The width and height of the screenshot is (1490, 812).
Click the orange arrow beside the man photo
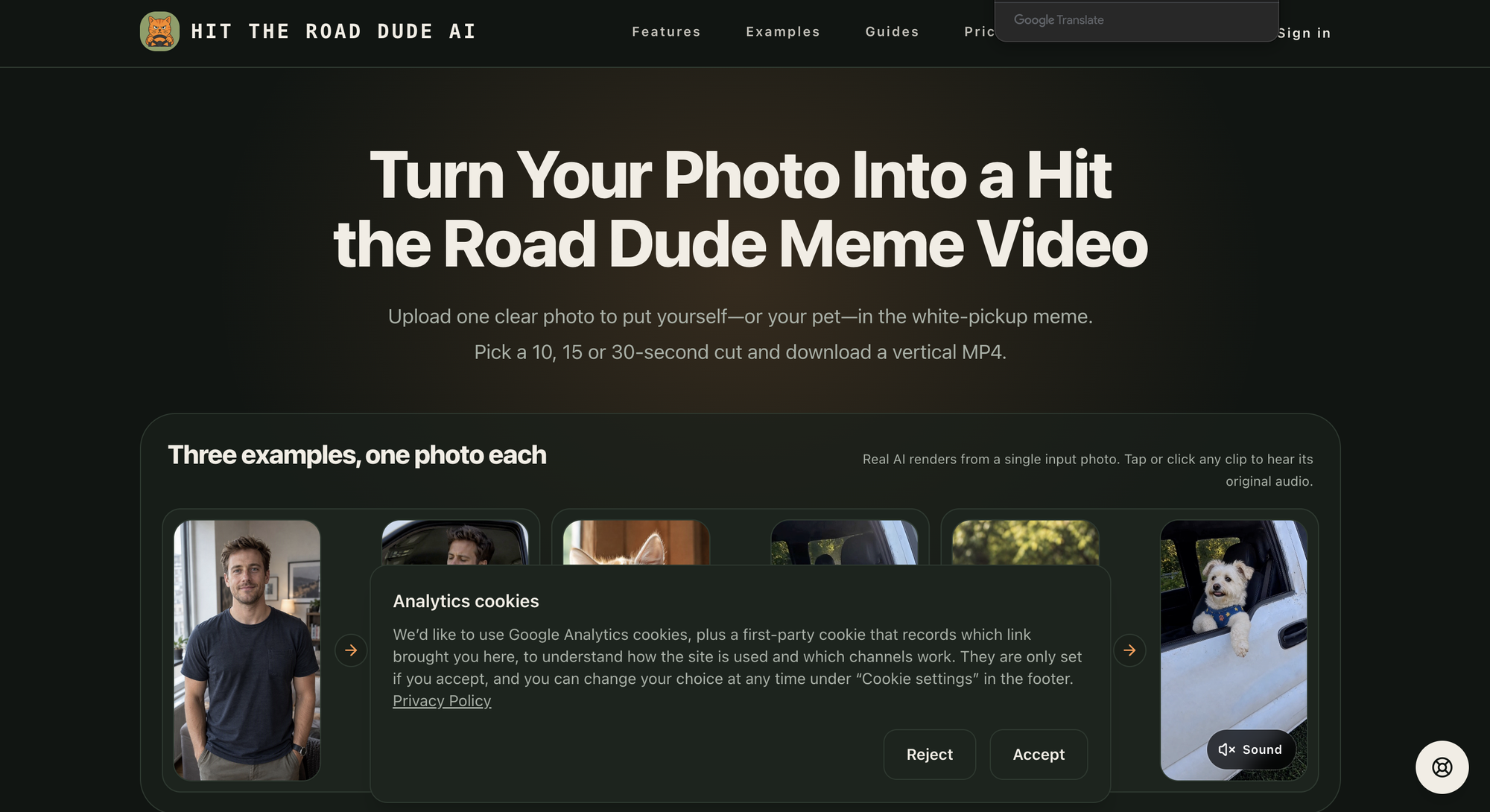click(351, 650)
